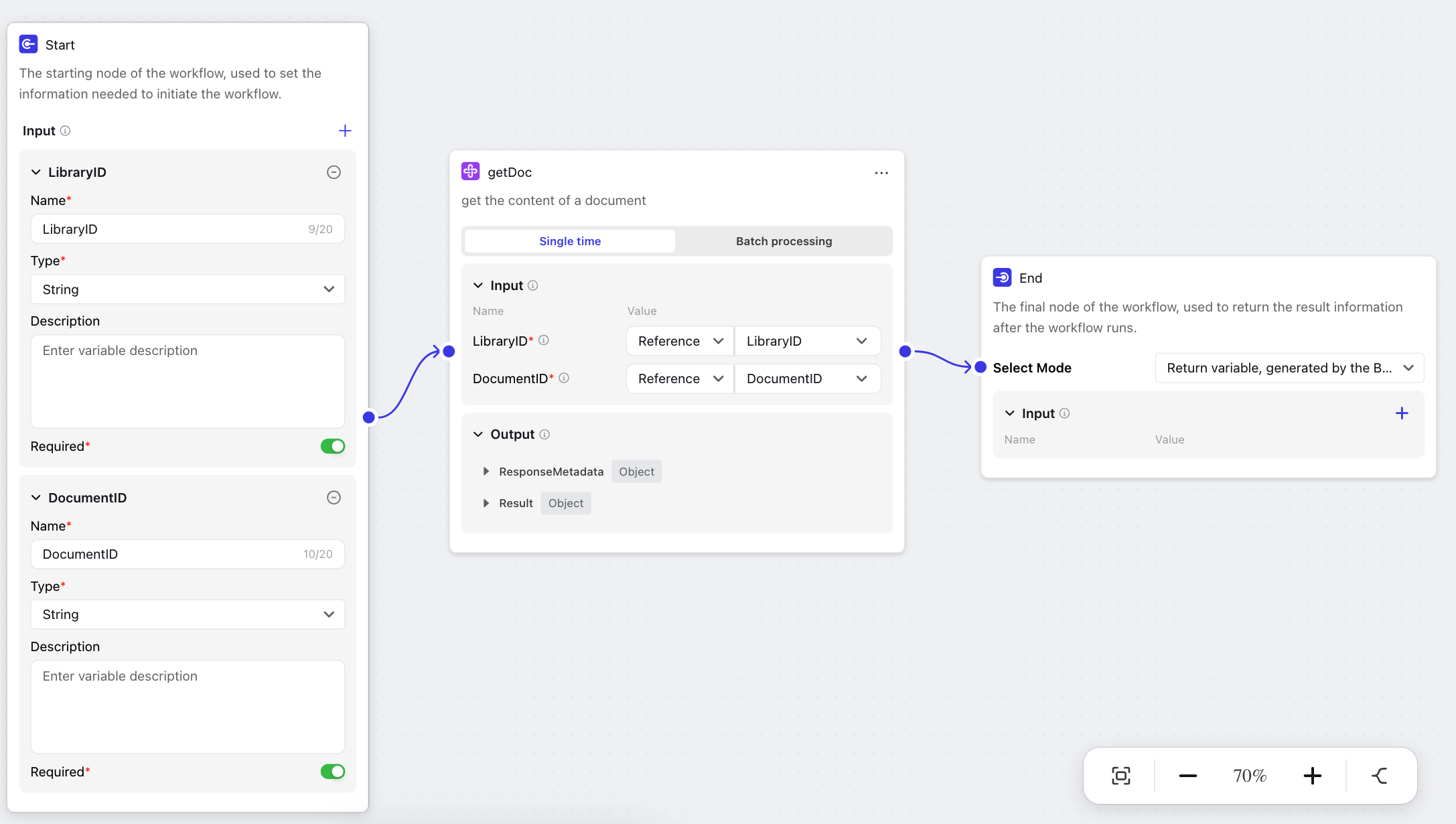Collapse the End node Input section
Viewport: 1456px width, 824px height.
(x=1010, y=413)
